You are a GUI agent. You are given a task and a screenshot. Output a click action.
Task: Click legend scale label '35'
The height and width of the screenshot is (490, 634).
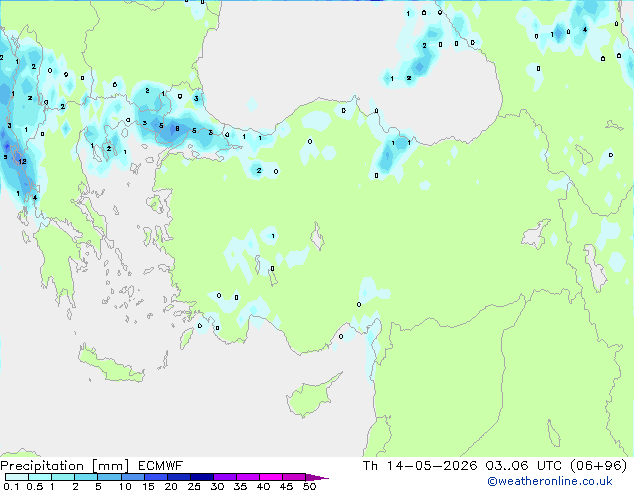[240, 486]
